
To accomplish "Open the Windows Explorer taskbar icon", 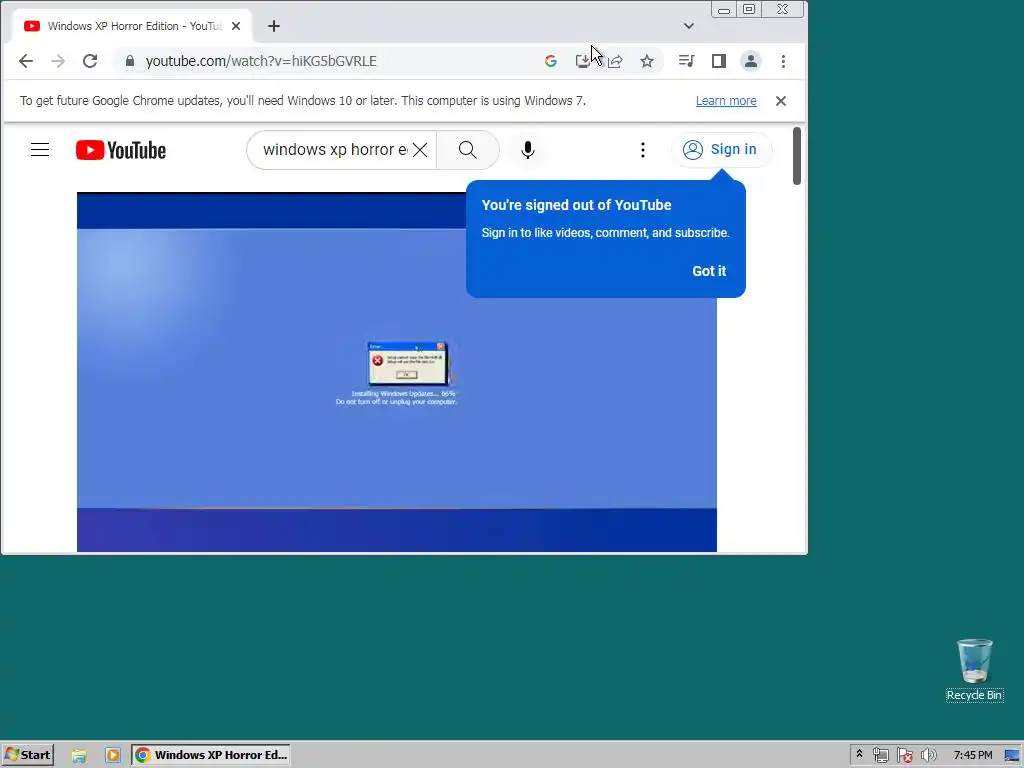I will coord(79,756).
